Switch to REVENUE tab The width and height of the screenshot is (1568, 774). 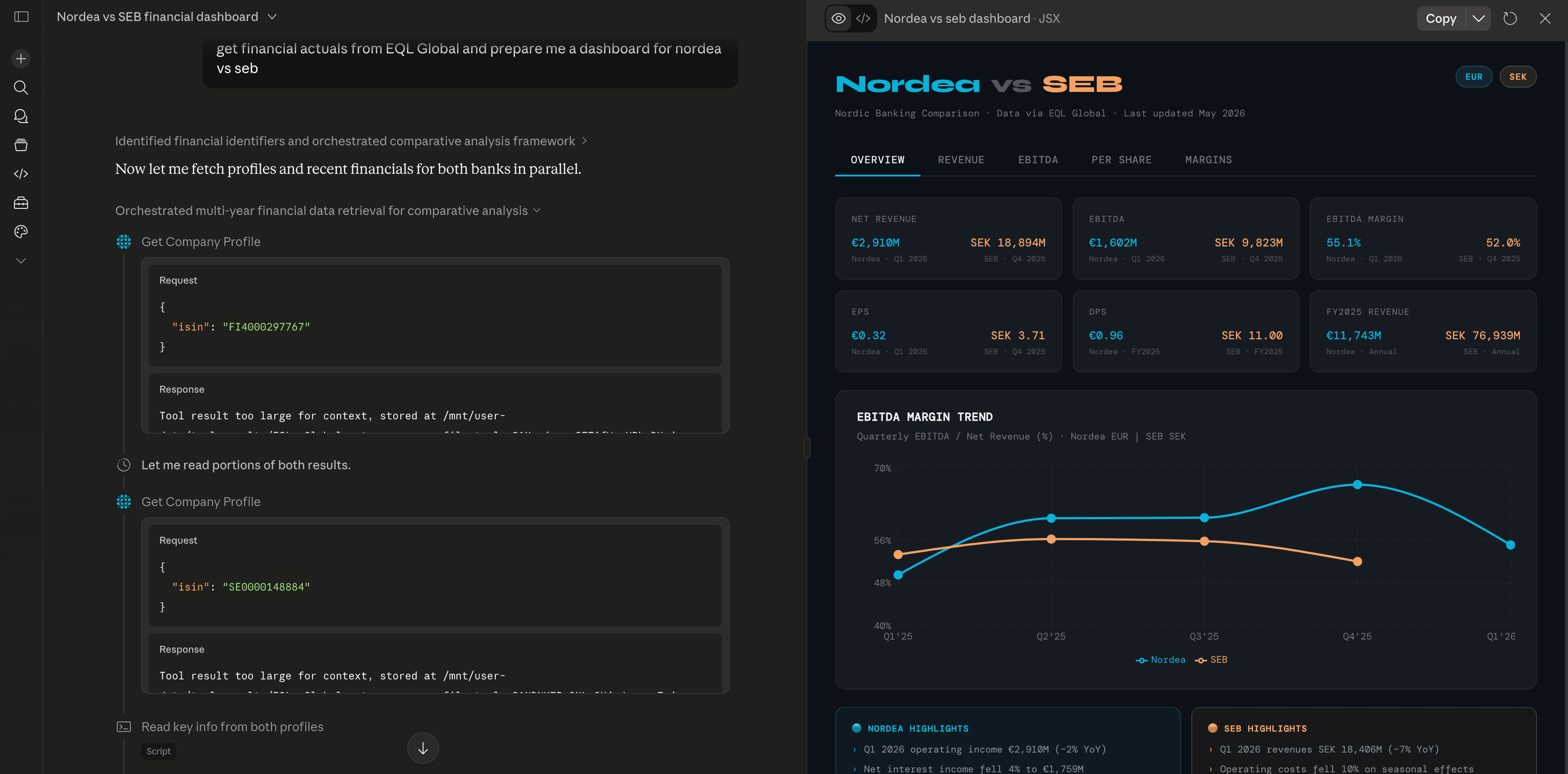(x=961, y=160)
